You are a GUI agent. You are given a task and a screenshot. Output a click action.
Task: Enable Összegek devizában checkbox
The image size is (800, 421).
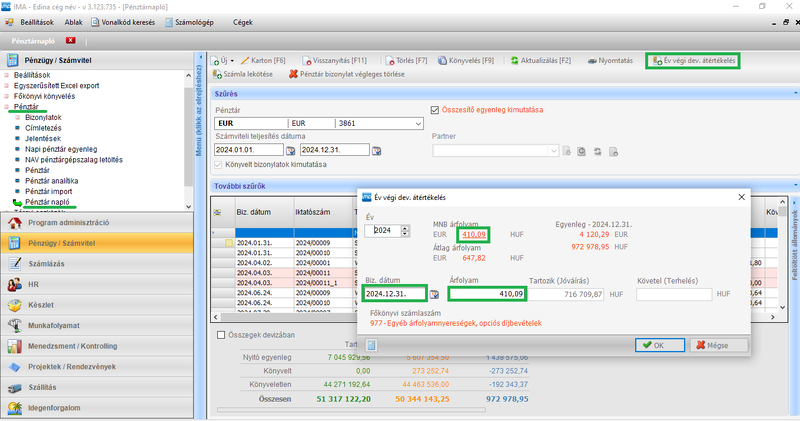(221, 335)
